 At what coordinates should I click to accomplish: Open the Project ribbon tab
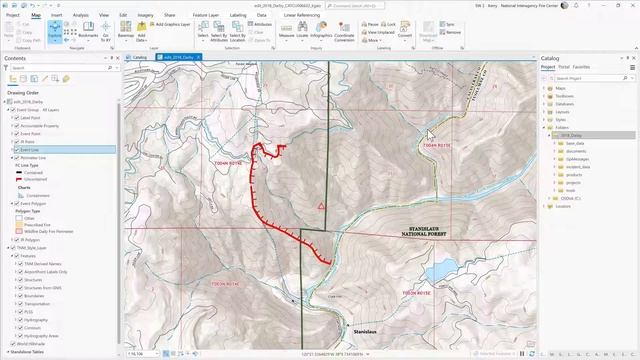[x=13, y=15]
